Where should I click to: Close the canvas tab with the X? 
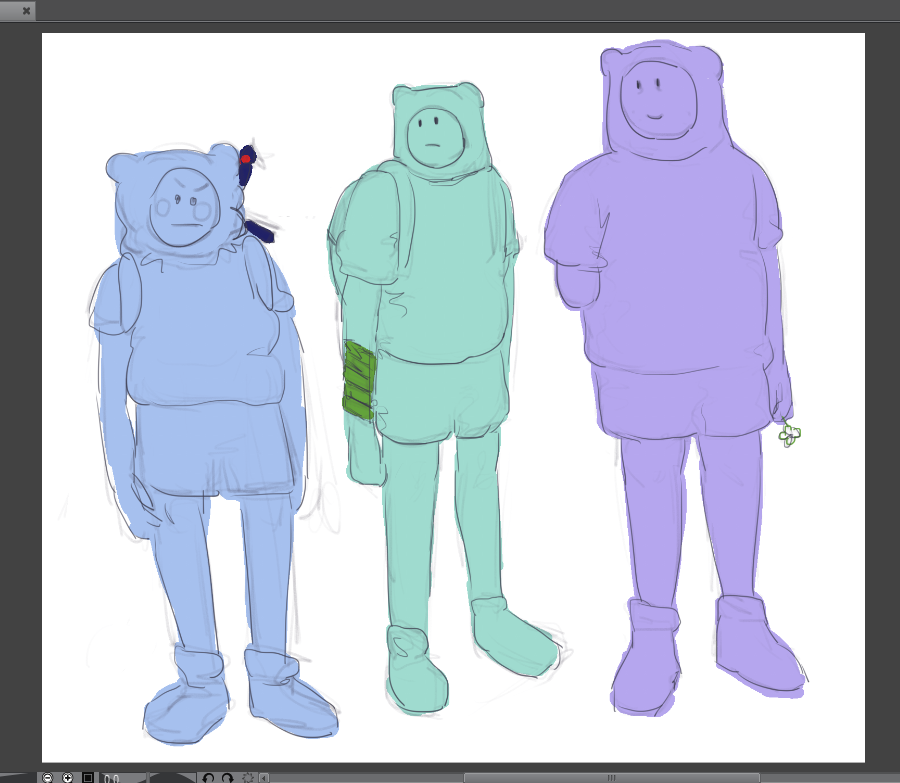point(26,10)
